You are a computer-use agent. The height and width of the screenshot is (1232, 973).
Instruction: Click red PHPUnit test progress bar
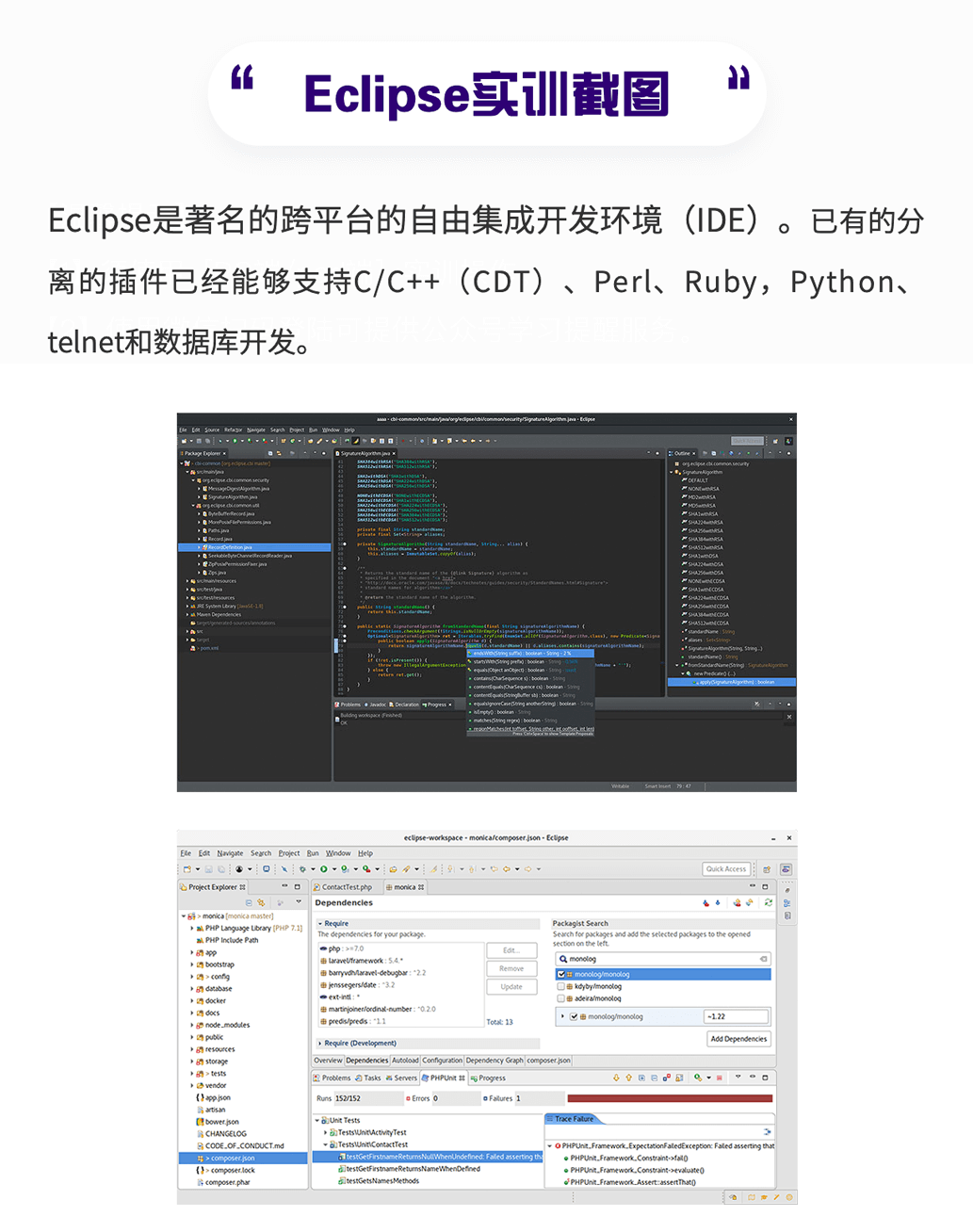670,1098
